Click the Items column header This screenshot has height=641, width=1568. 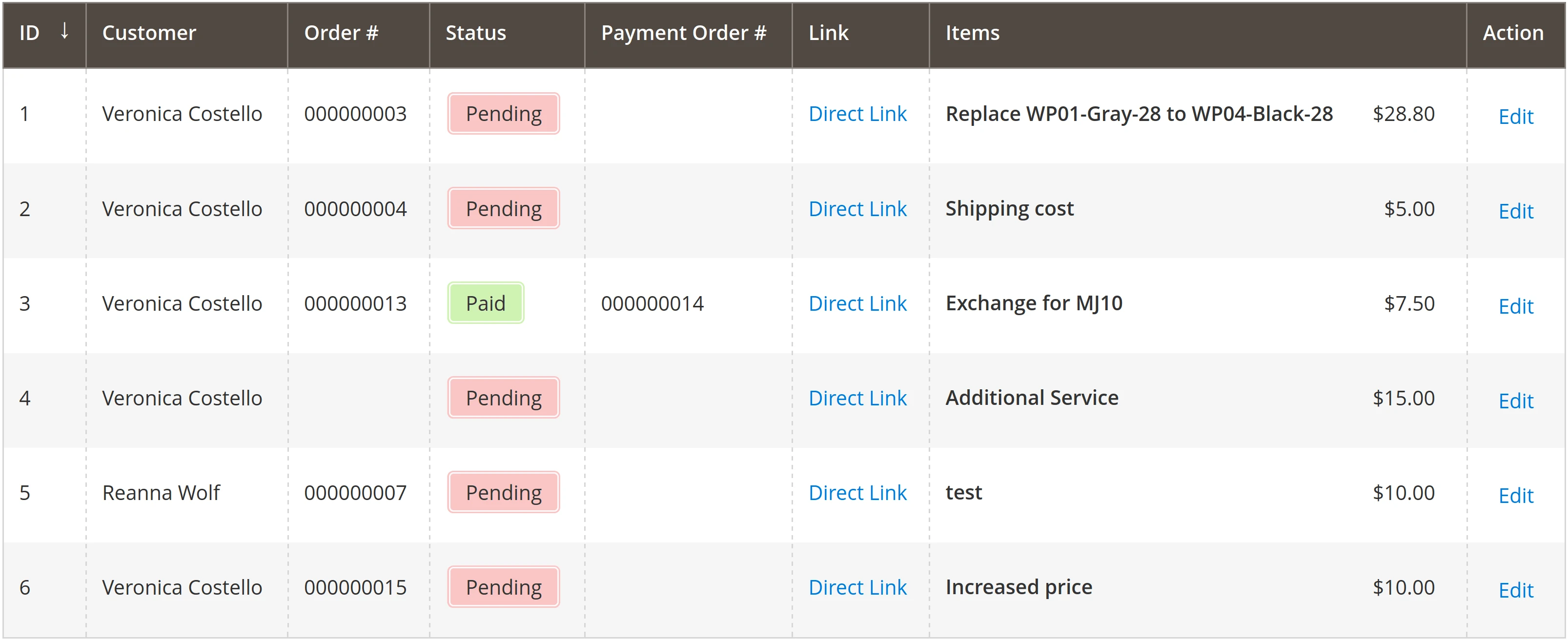pyautogui.click(x=972, y=34)
